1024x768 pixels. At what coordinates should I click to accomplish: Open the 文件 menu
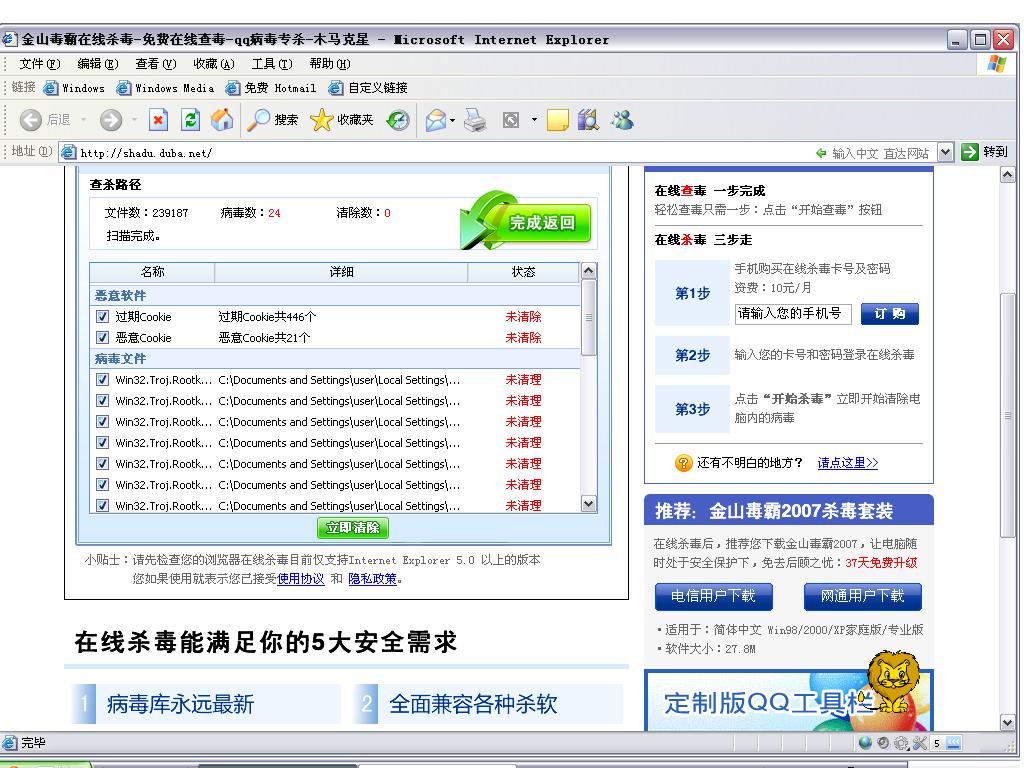pyautogui.click(x=39, y=64)
